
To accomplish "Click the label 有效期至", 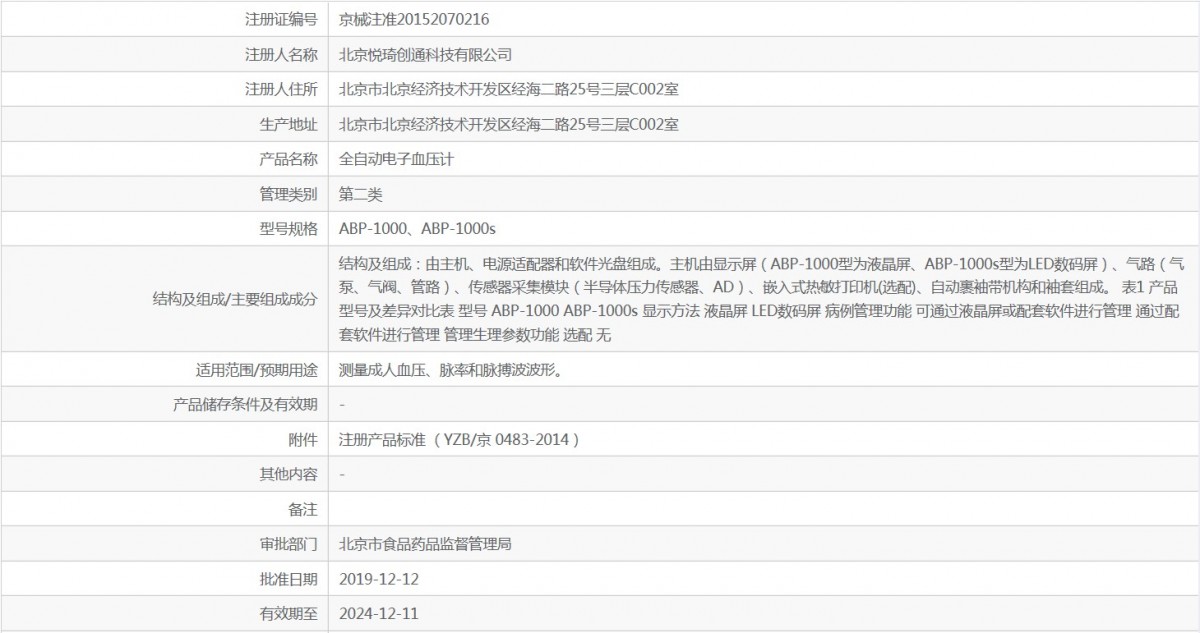I will pos(288,615).
